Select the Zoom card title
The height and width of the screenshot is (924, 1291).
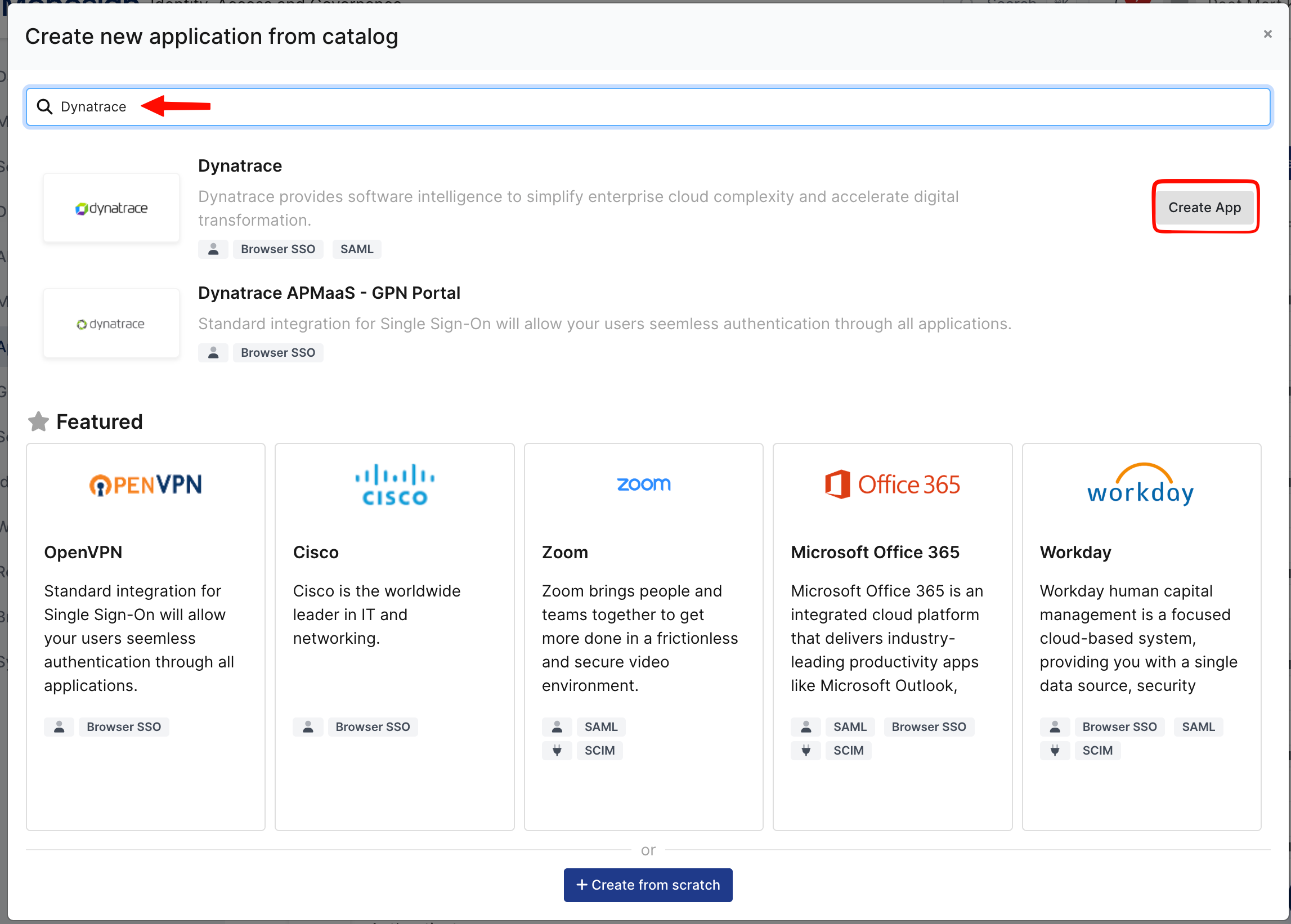tap(565, 552)
